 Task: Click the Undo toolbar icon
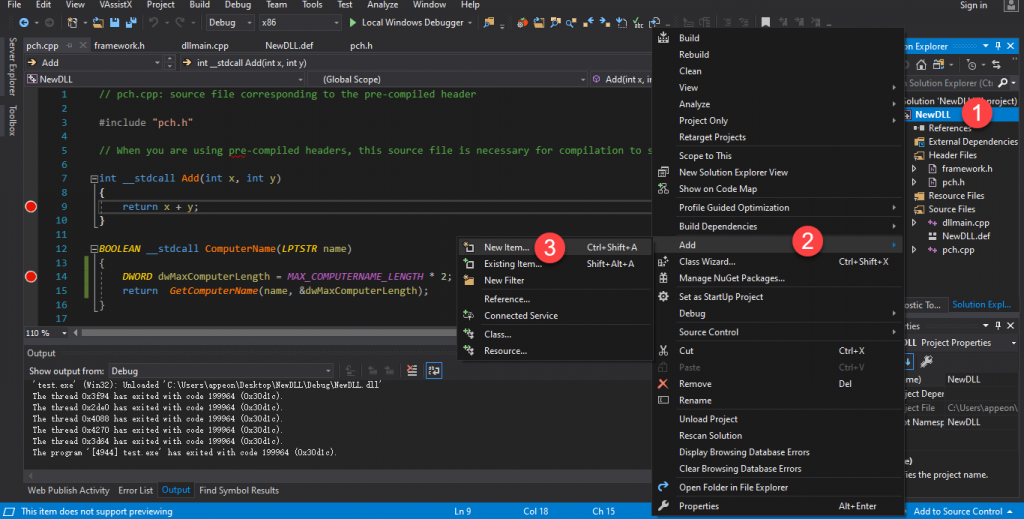pyautogui.click(x=152, y=22)
